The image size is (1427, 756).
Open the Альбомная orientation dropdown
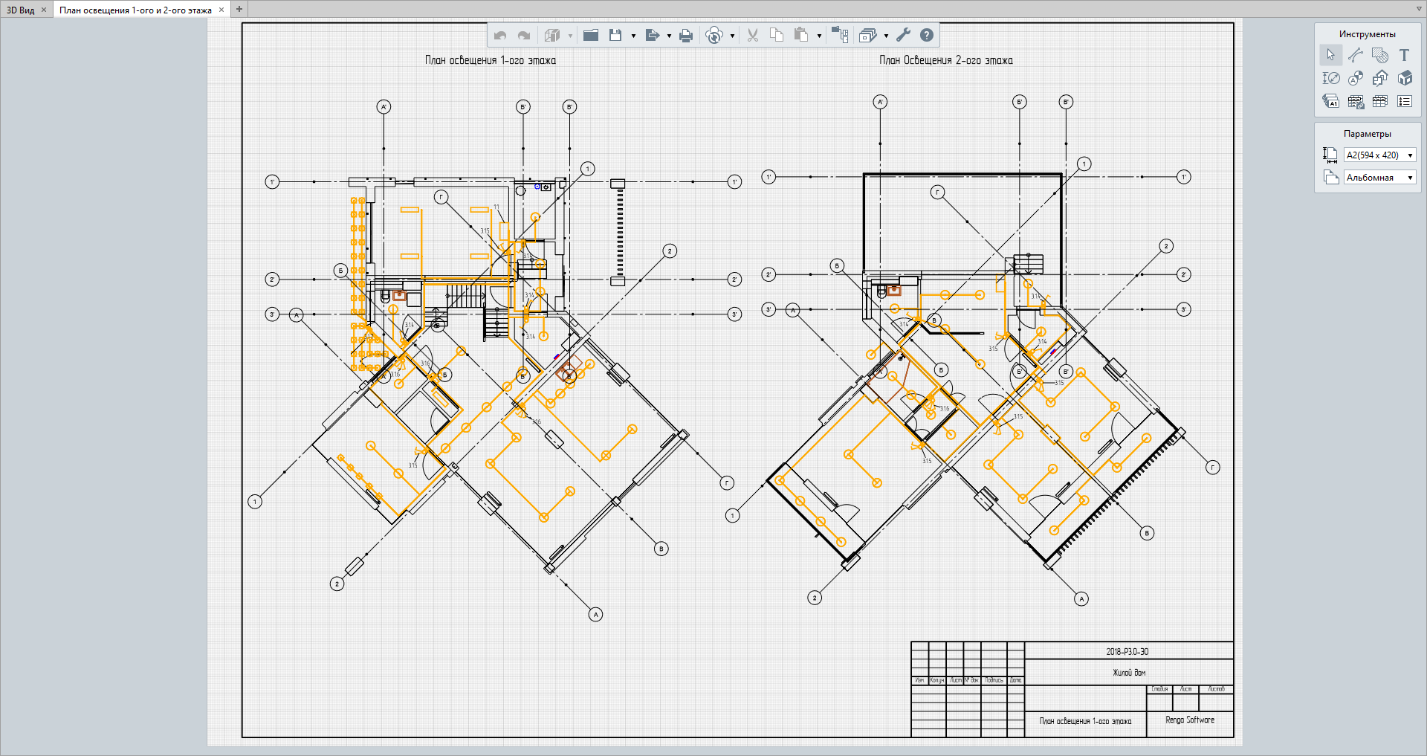[1380, 178]
